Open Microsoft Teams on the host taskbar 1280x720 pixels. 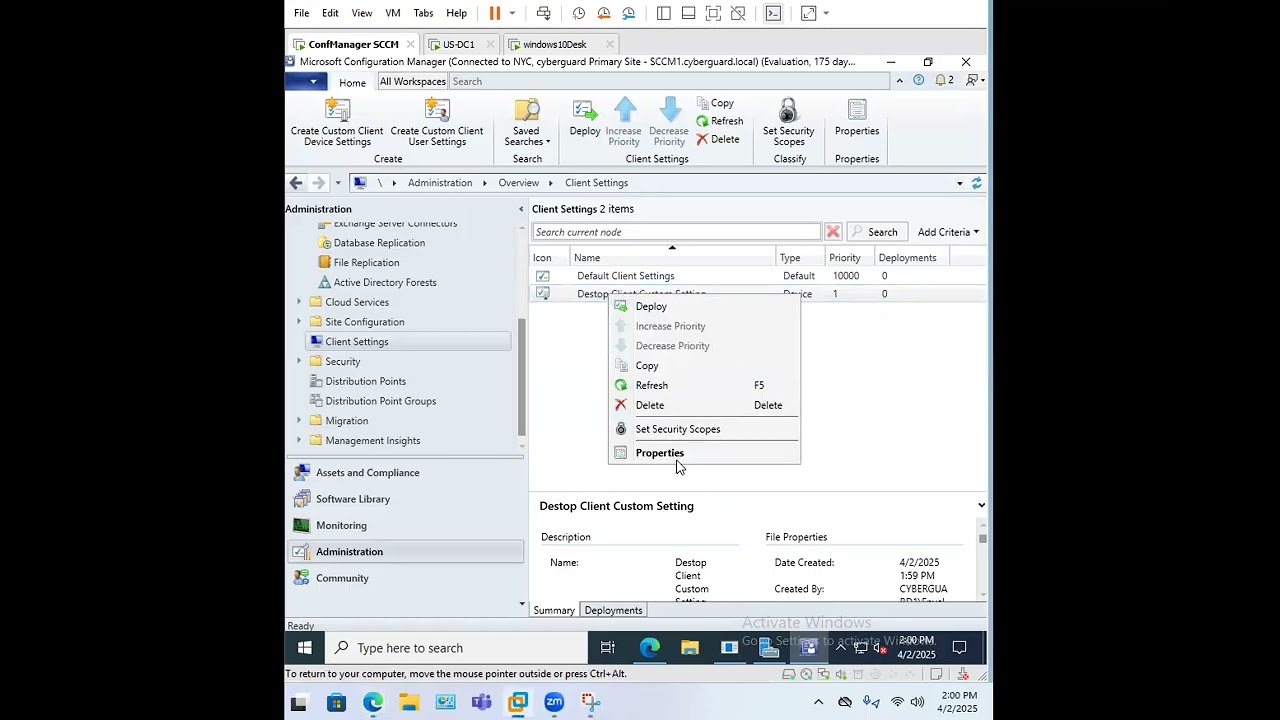(x=481, y=703)
